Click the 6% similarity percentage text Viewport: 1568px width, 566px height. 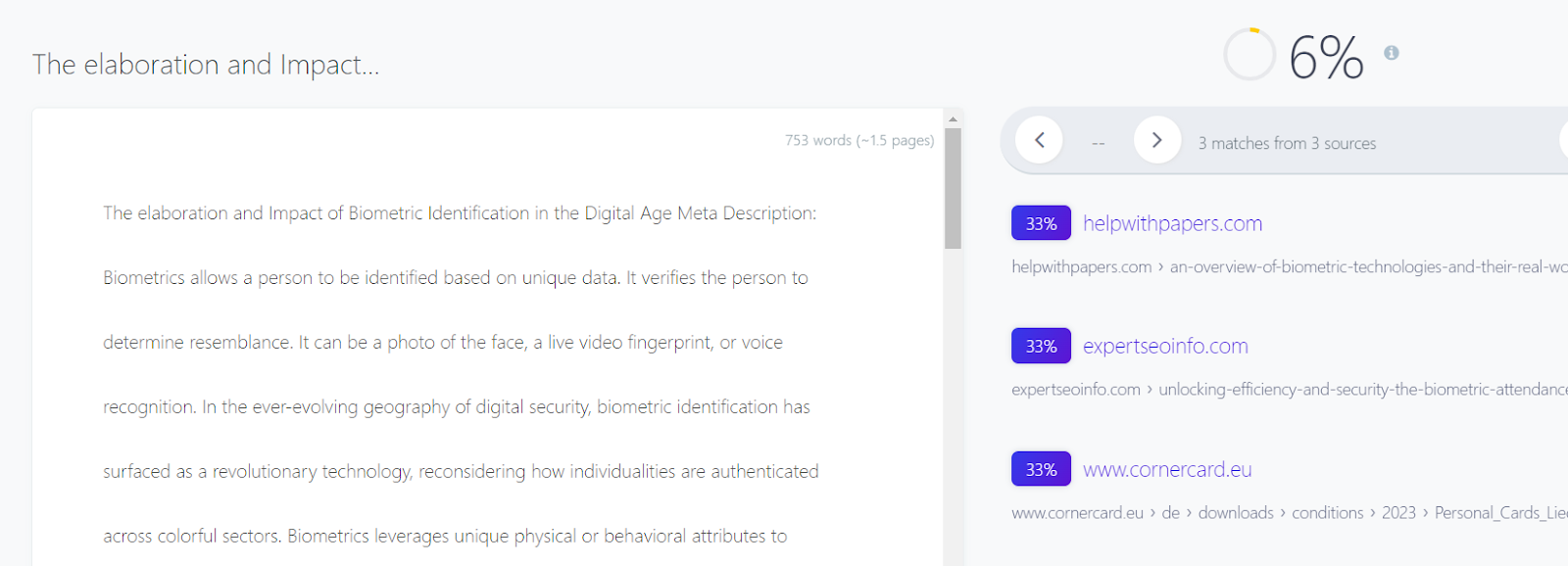[1325, 57]
